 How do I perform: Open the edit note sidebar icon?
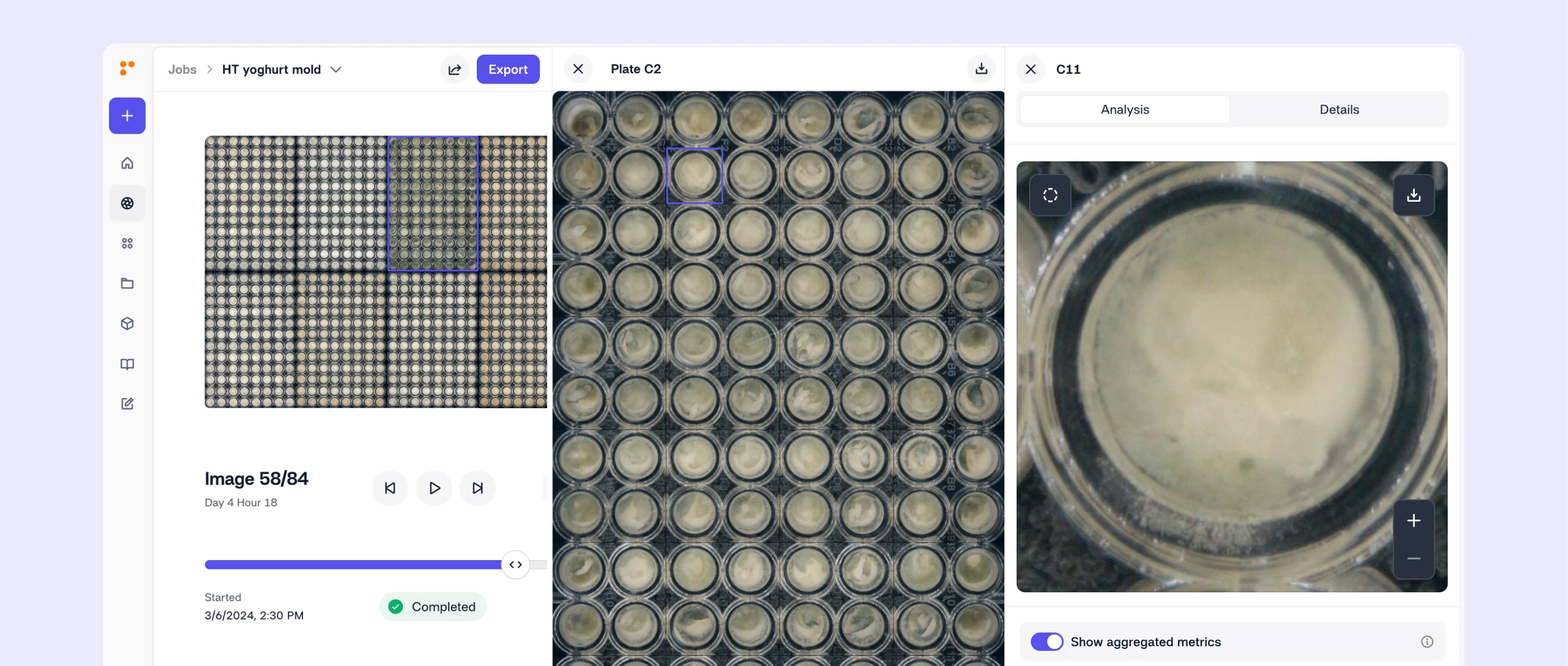click(x=127, y=404)
